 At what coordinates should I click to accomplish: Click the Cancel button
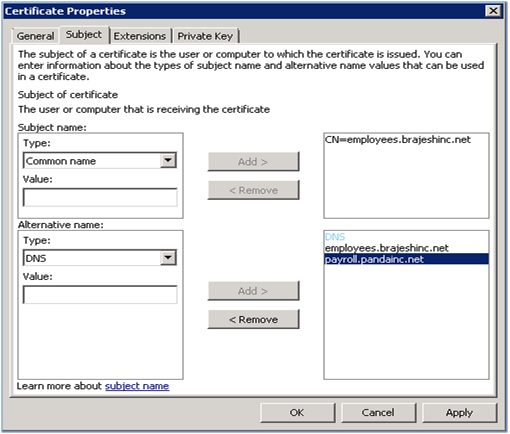pos(378,413)
